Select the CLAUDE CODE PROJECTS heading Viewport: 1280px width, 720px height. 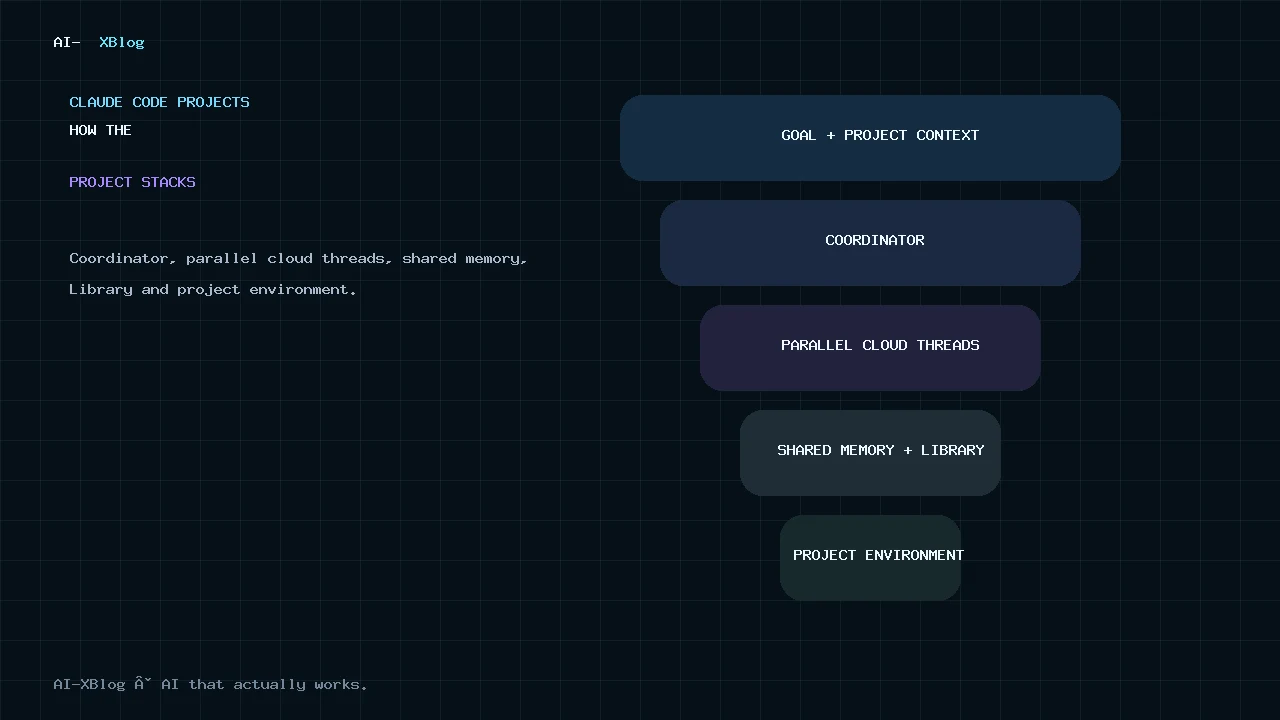(159, 102)
